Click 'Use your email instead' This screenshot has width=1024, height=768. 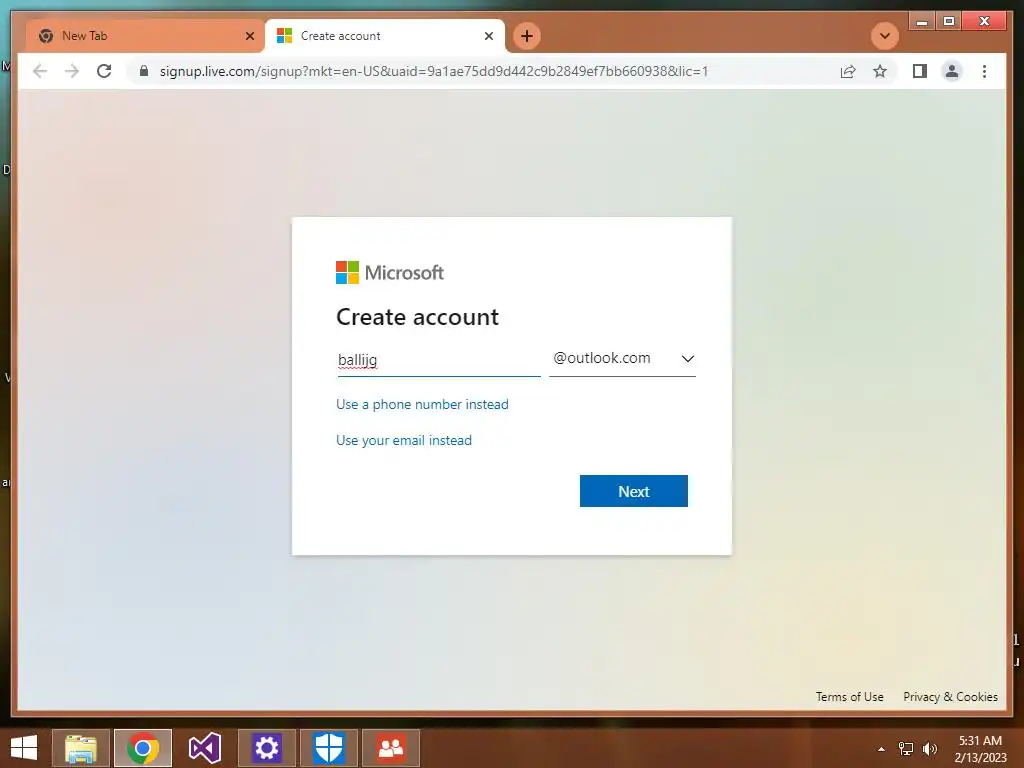click(404, 440)
